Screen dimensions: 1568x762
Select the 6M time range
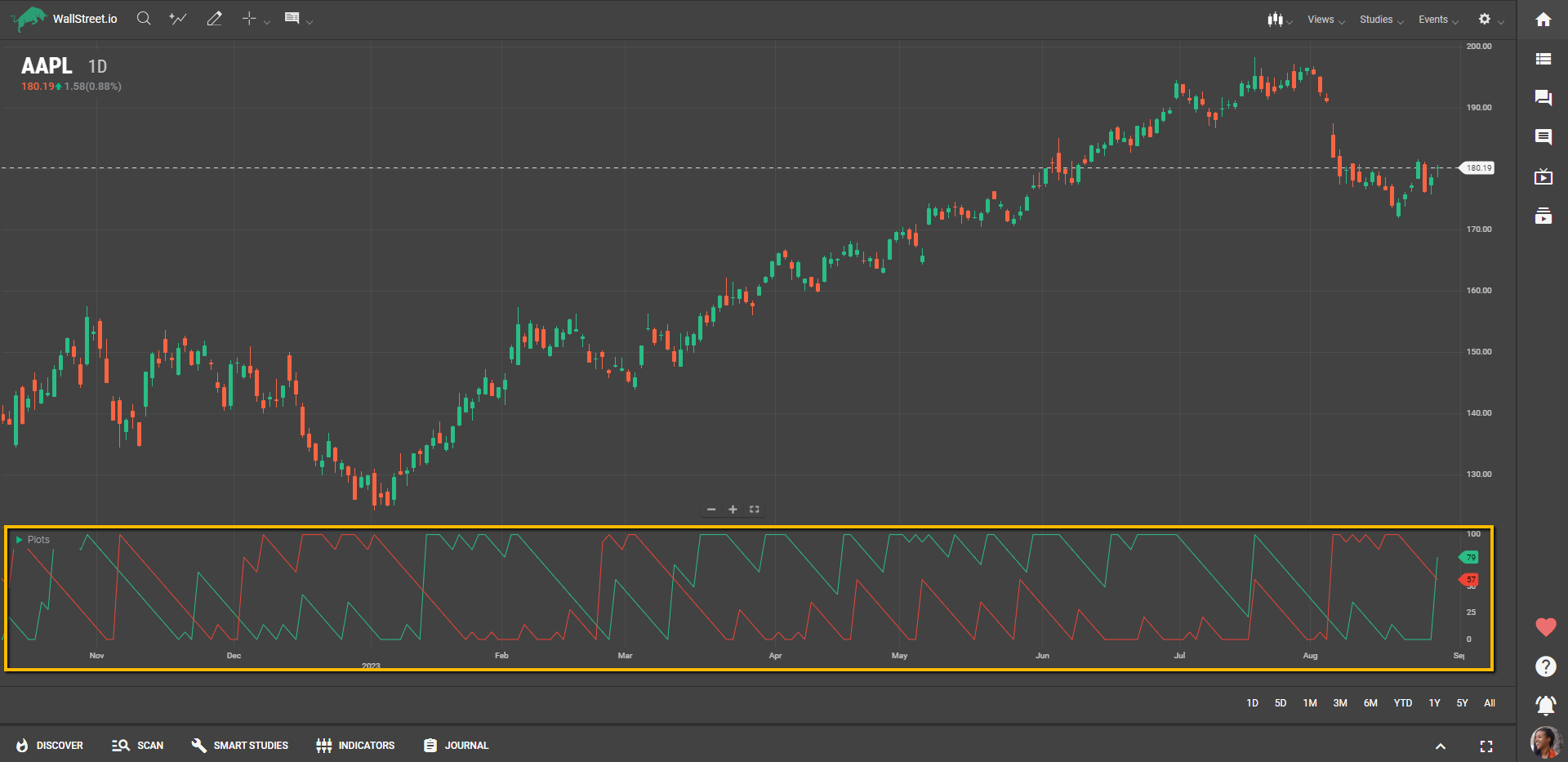pos(1370,703)
